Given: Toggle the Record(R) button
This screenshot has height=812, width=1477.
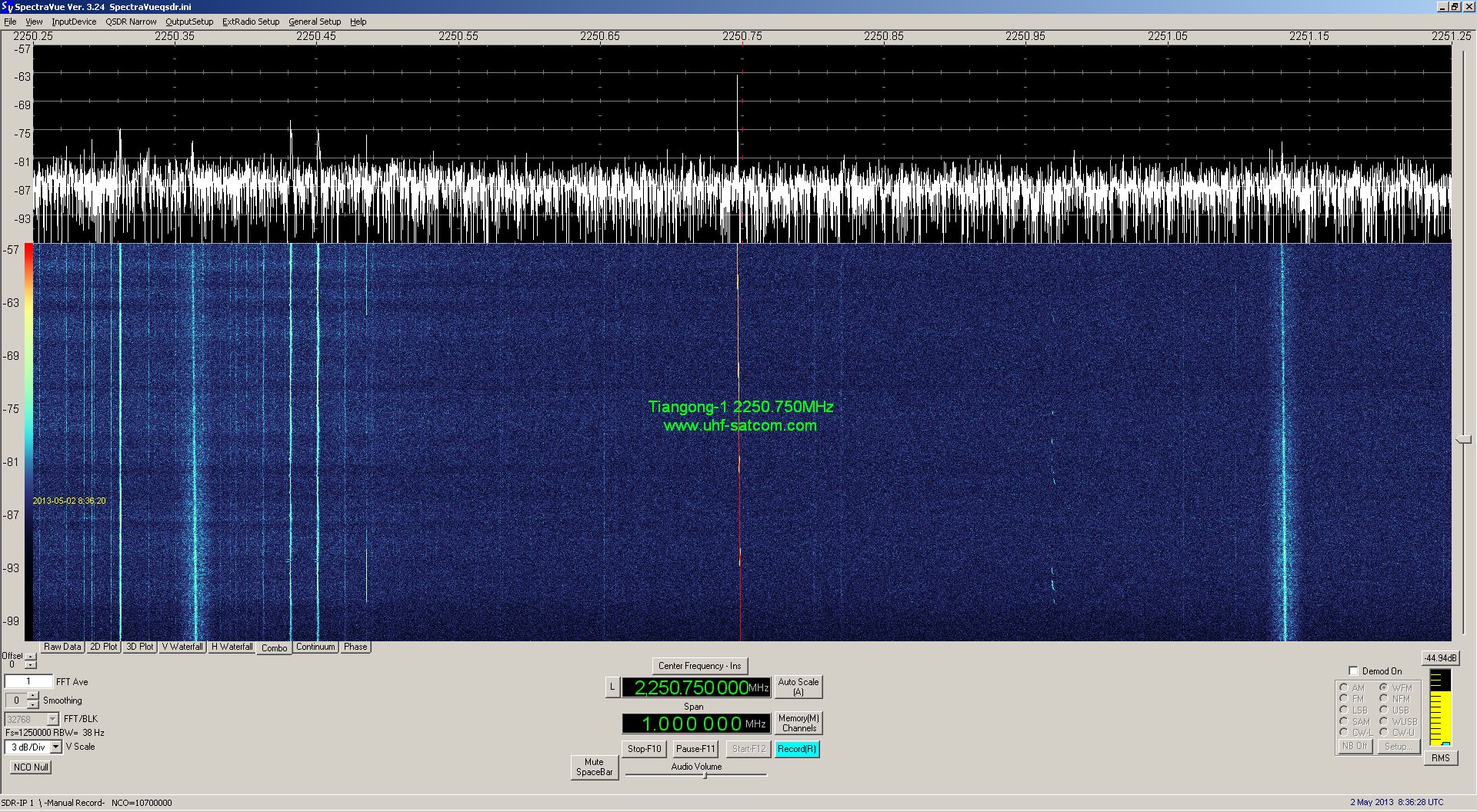Looking at the screenshot, I should [797, 749].
